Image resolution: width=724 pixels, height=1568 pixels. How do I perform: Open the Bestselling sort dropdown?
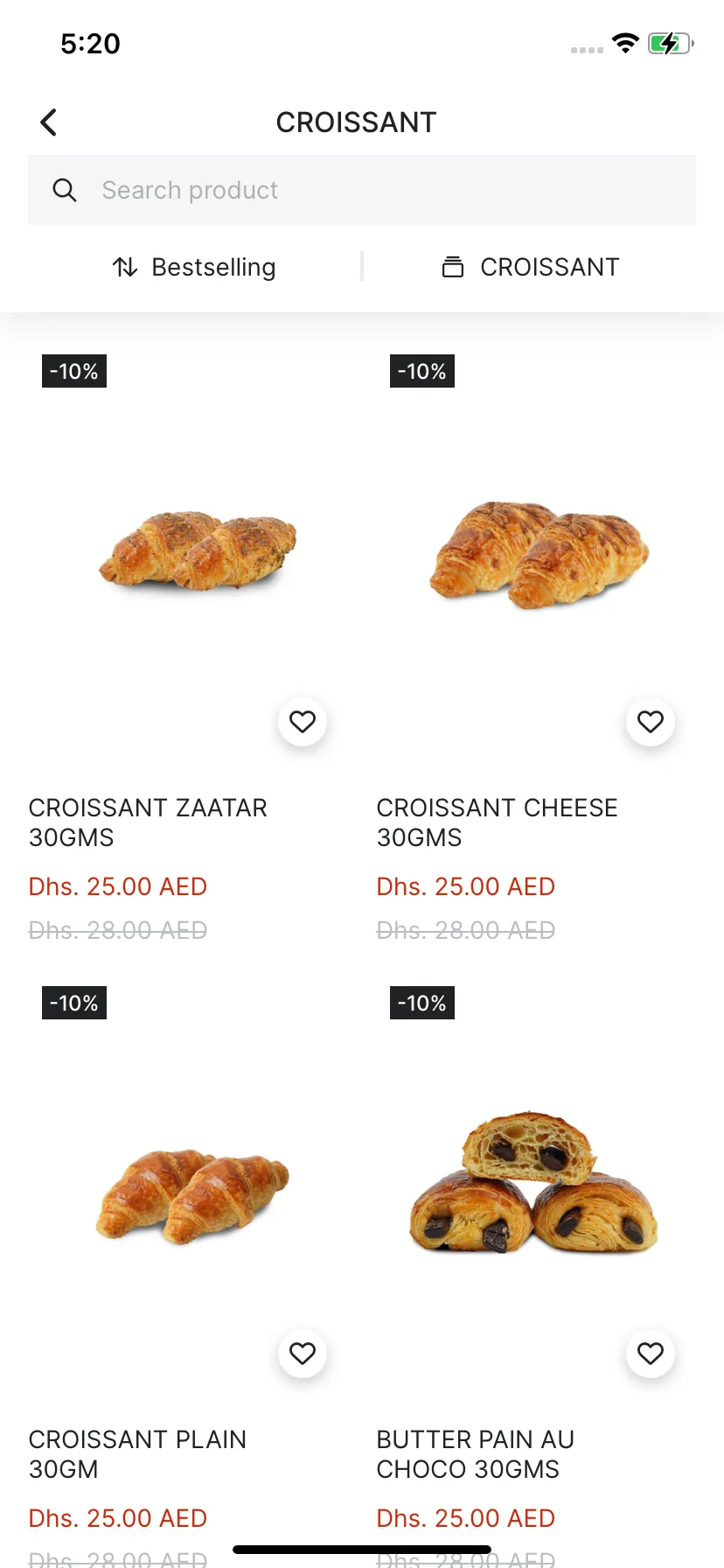[212, 267]
